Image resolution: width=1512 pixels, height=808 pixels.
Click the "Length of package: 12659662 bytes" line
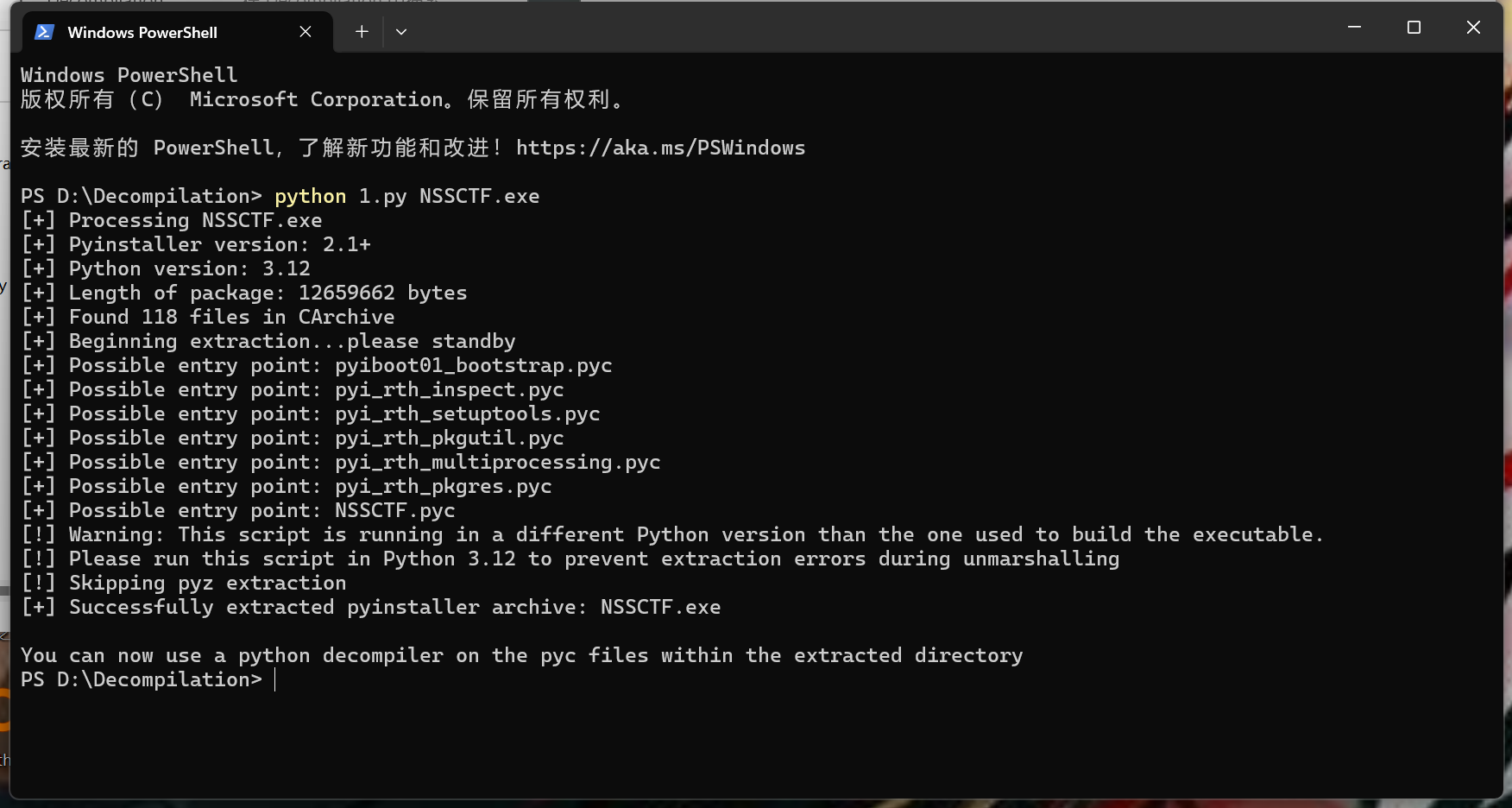point(268,294)
